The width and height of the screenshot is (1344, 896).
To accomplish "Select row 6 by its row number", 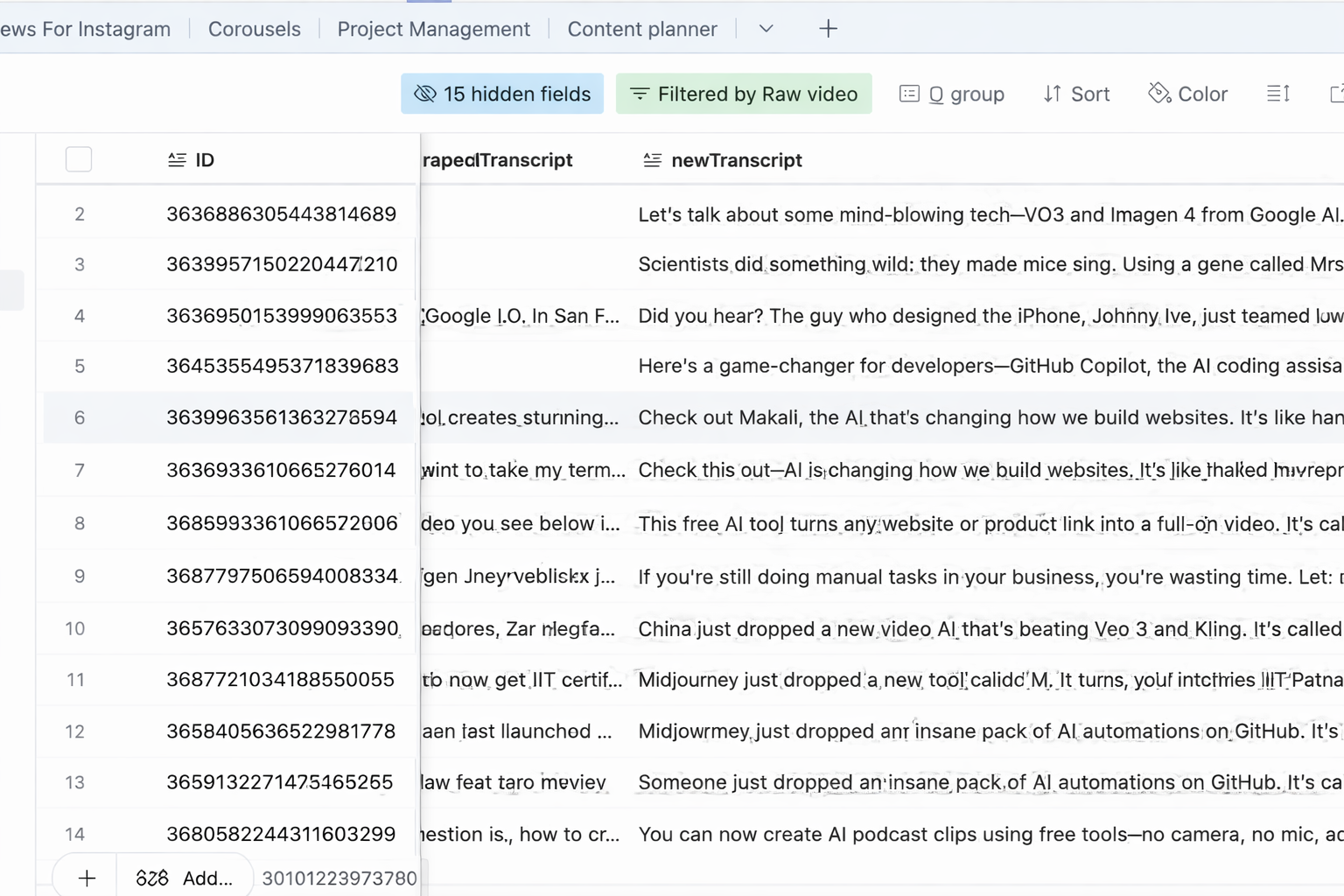I will tap(80, 418).
